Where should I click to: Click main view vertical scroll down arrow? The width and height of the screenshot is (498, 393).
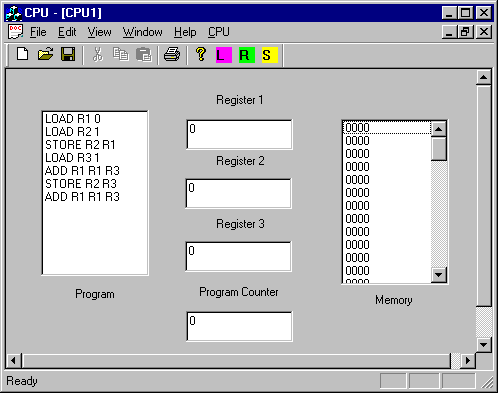483,345
